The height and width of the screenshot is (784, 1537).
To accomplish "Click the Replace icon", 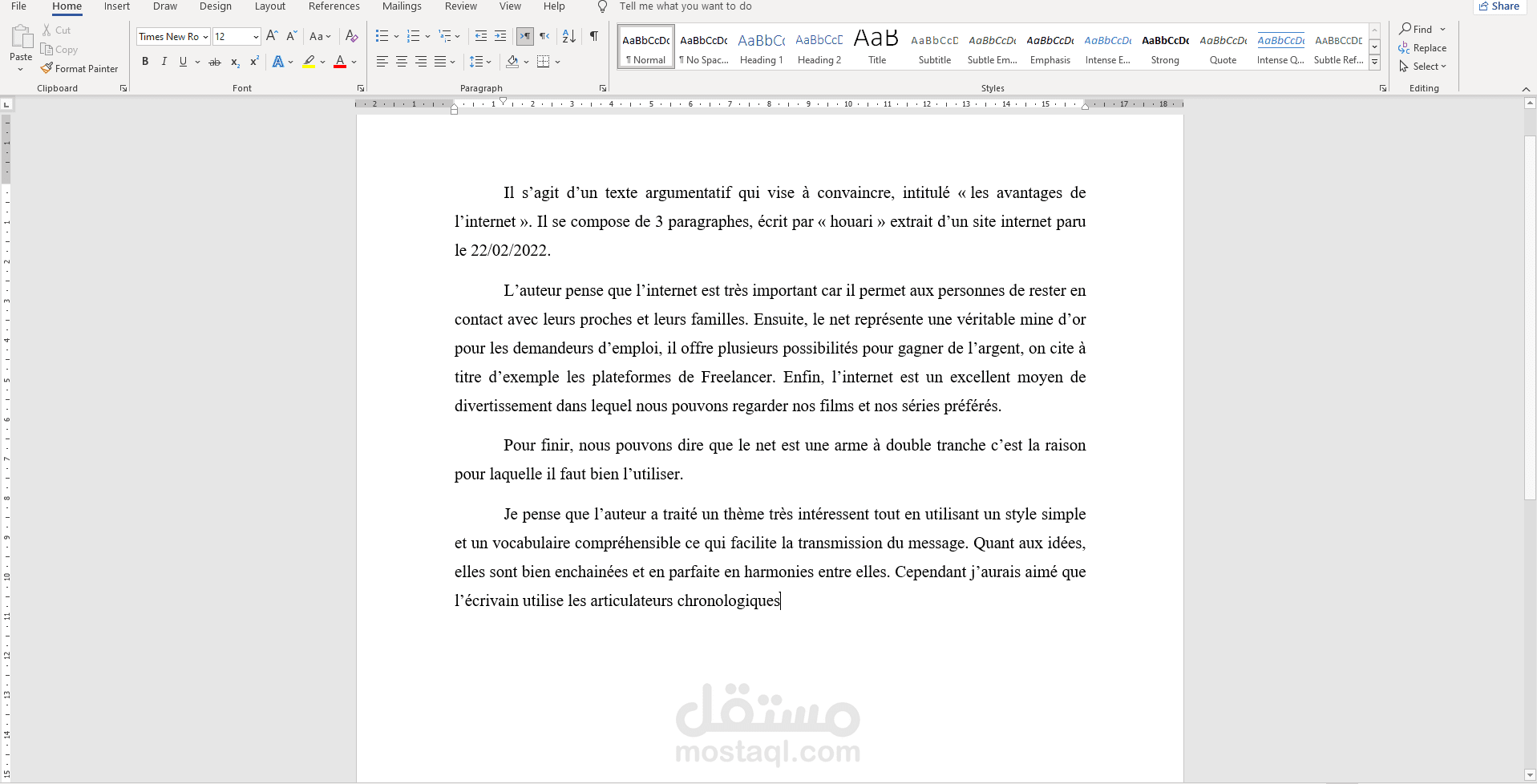I will [x=1404, y=48].
